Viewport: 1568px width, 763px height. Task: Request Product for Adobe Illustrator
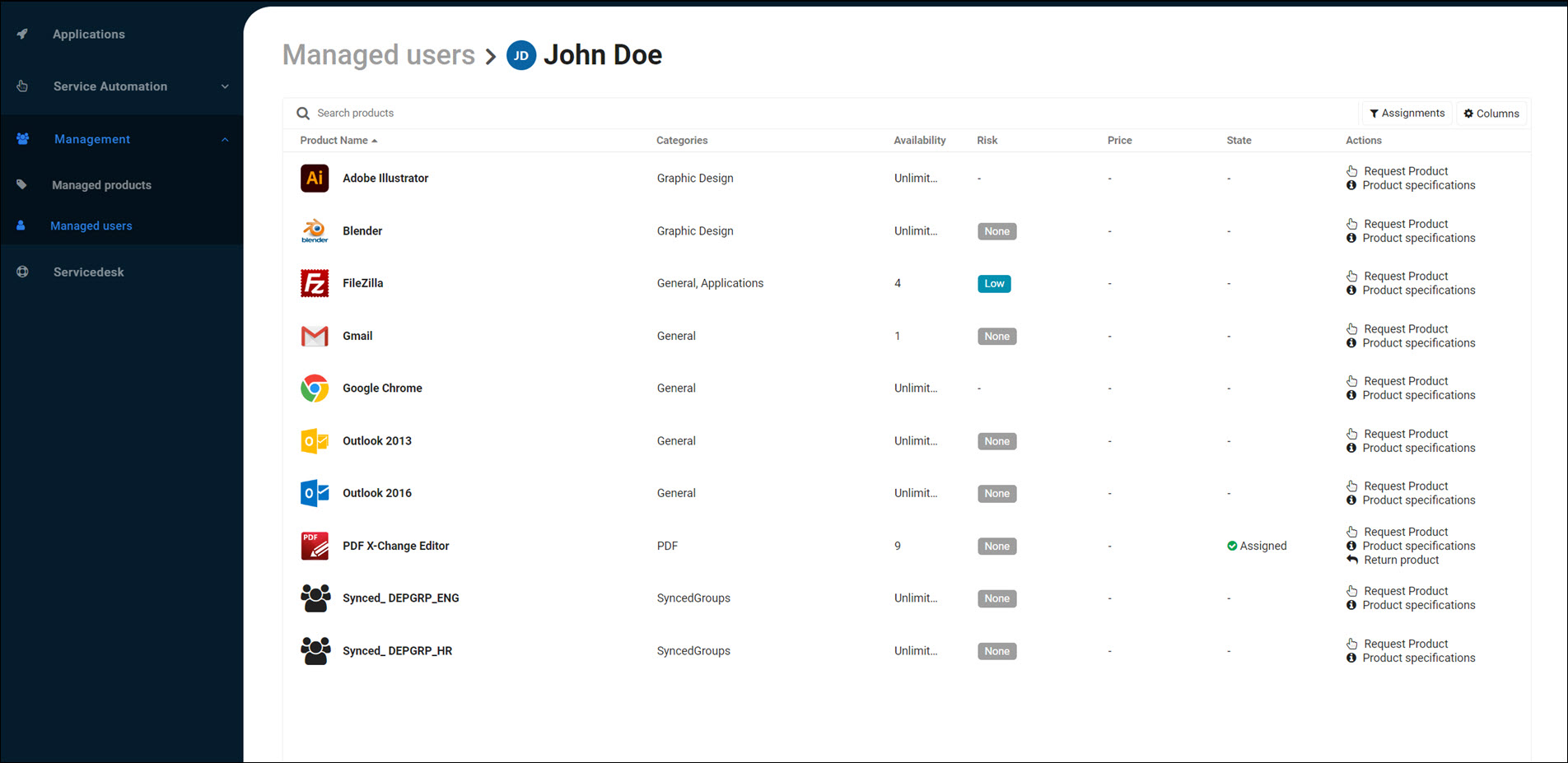[x=1406, y=171]
